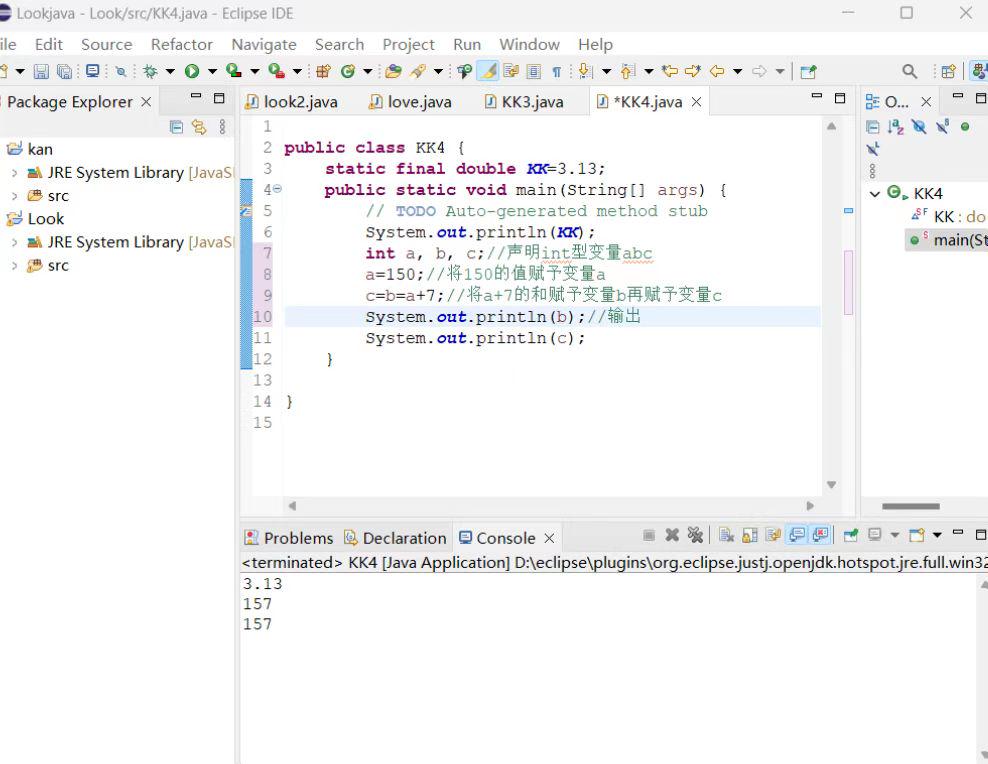
Task: Click the Debug bug icon
Action: (x=150, y=71)
